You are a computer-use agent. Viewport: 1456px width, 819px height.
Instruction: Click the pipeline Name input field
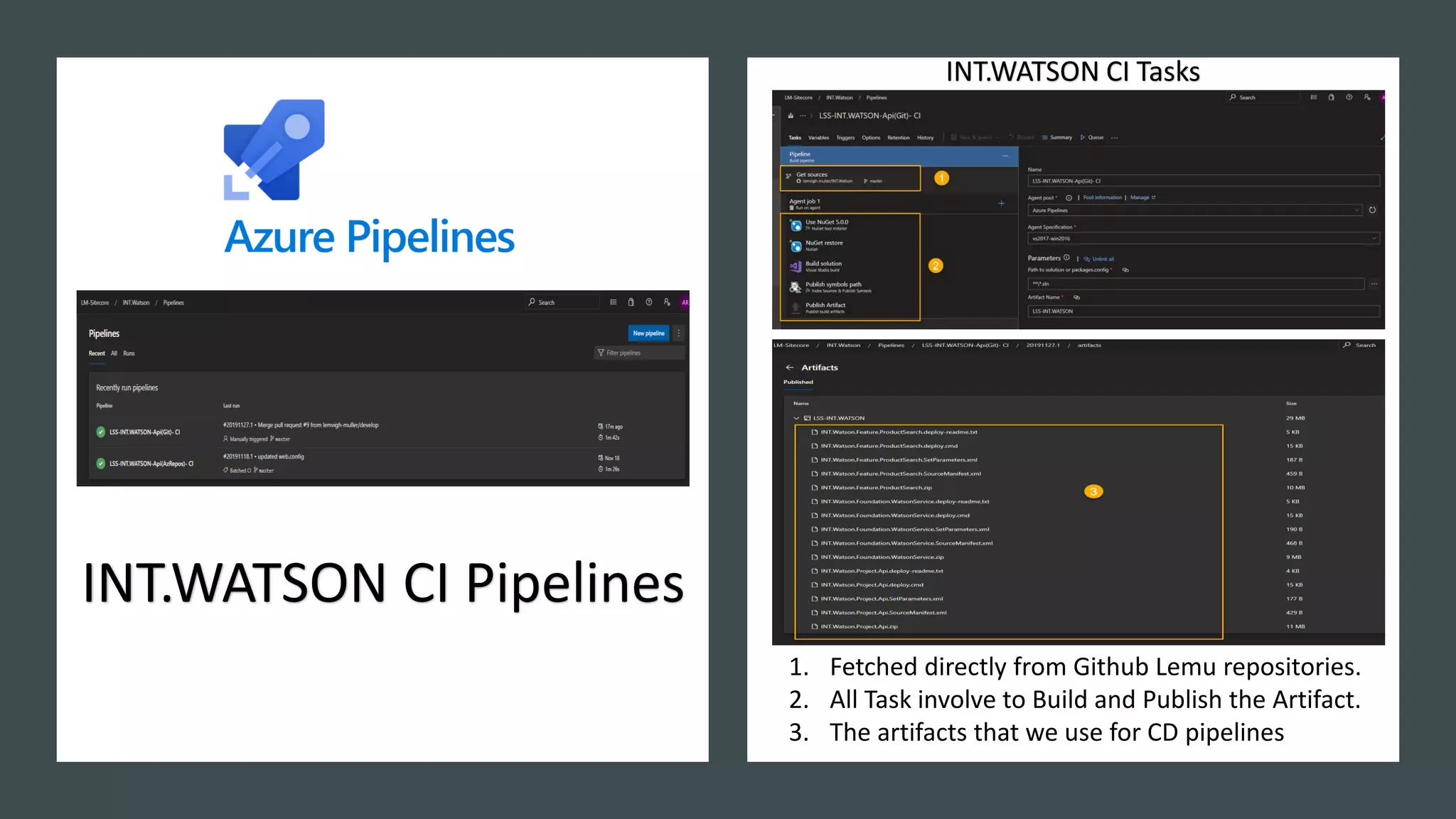(1204, 181)
